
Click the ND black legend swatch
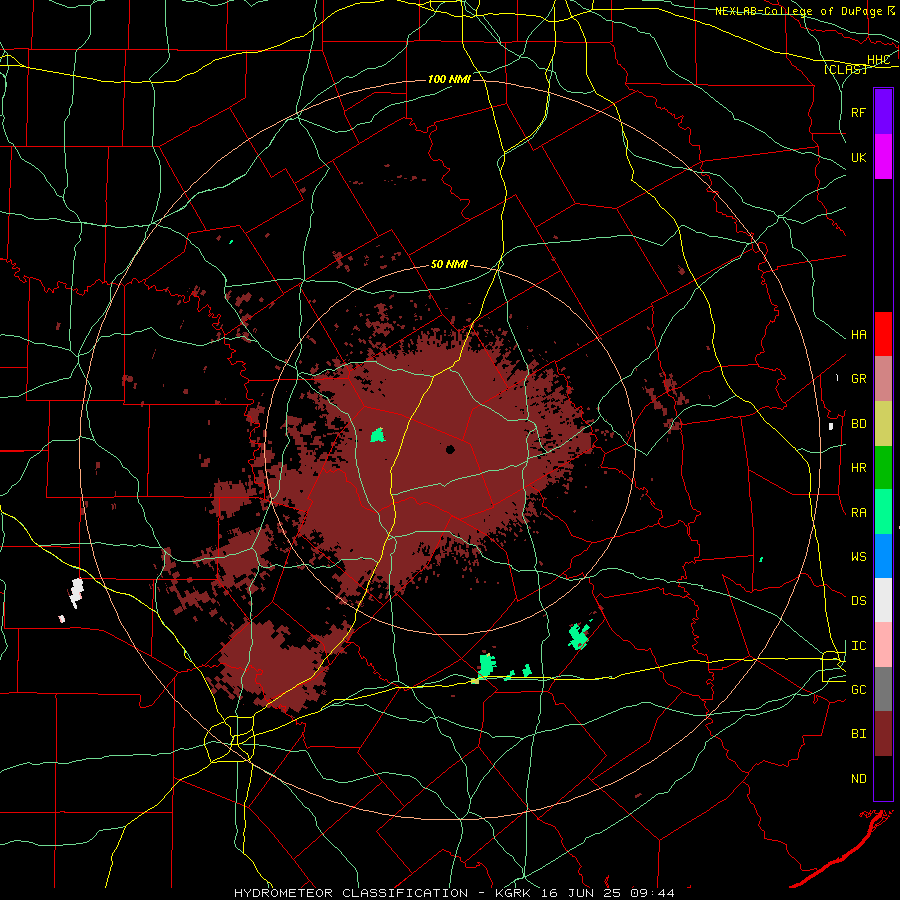tap(883, 778)
